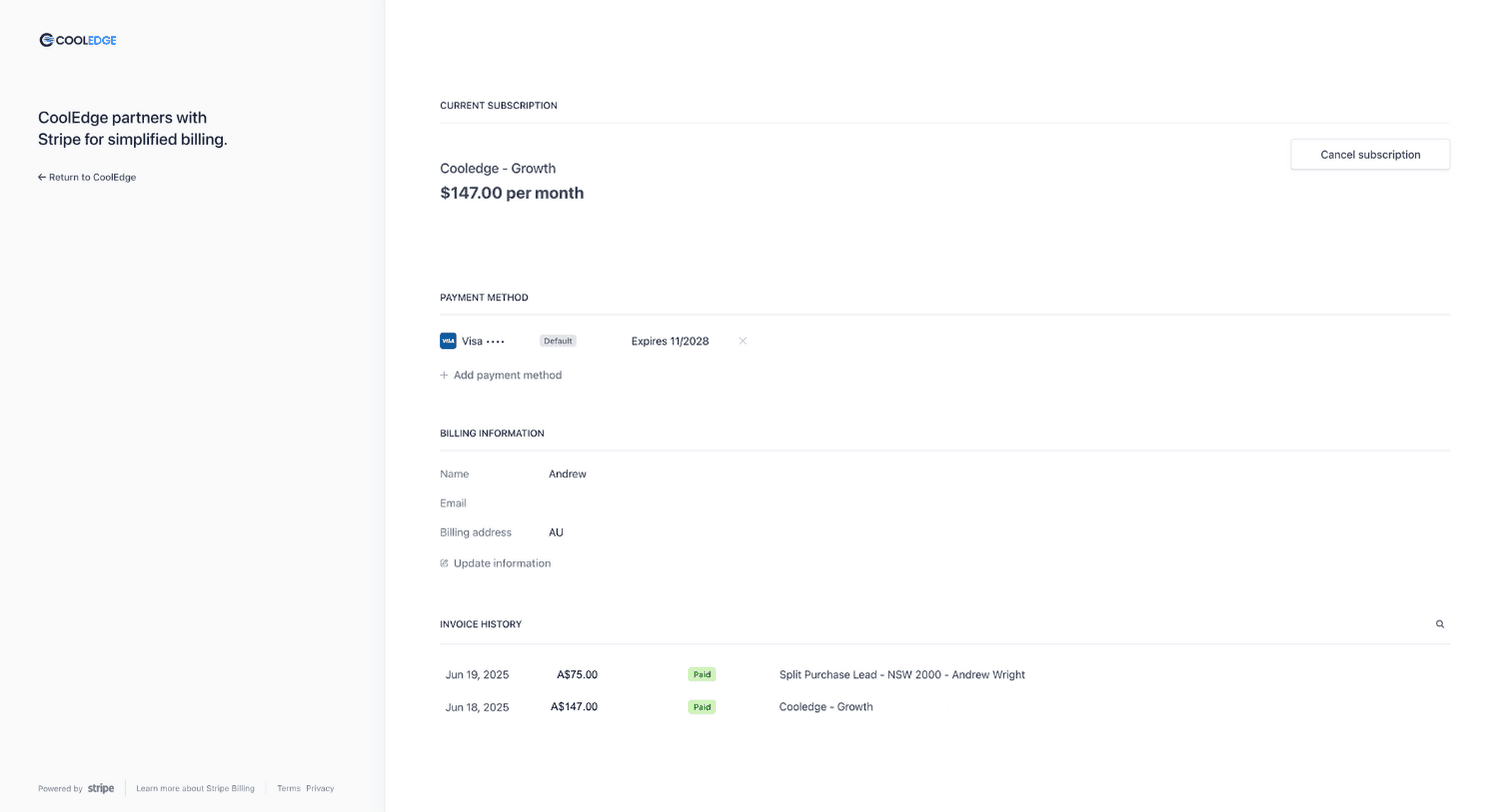
Task: Click the left arrow beside Return to CoolEdge
Action: [41, 177]
